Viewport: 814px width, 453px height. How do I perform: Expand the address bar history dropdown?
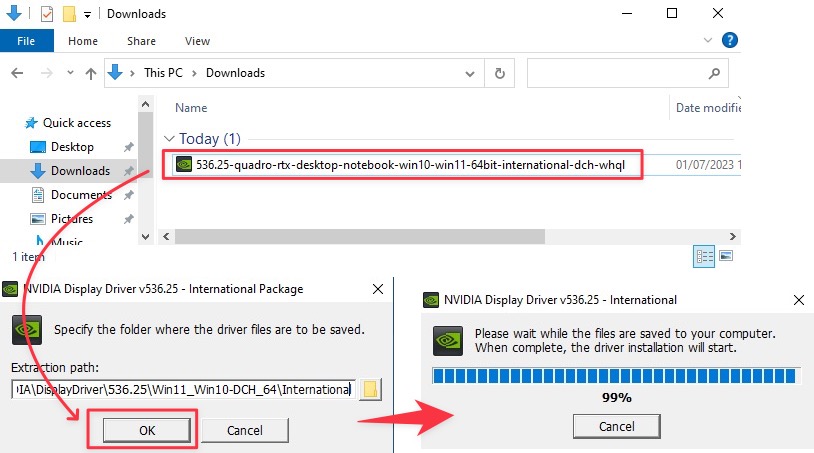point(470,74)
